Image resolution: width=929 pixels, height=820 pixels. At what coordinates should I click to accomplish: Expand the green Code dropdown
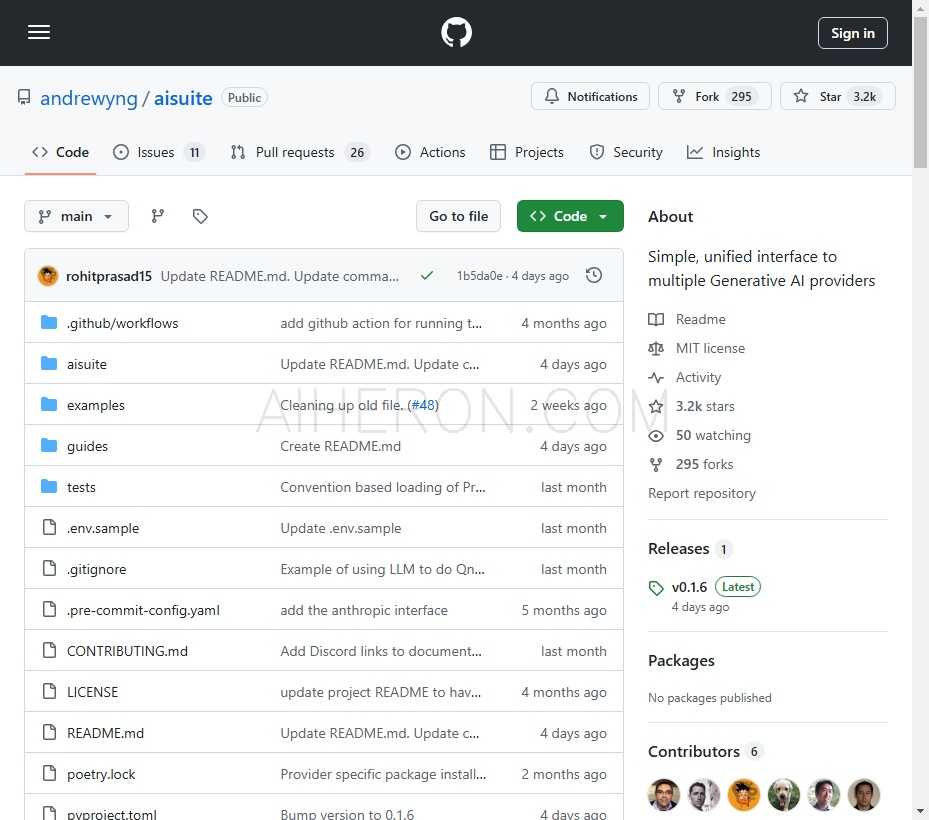pyautogui.click(x=570, y=216)
